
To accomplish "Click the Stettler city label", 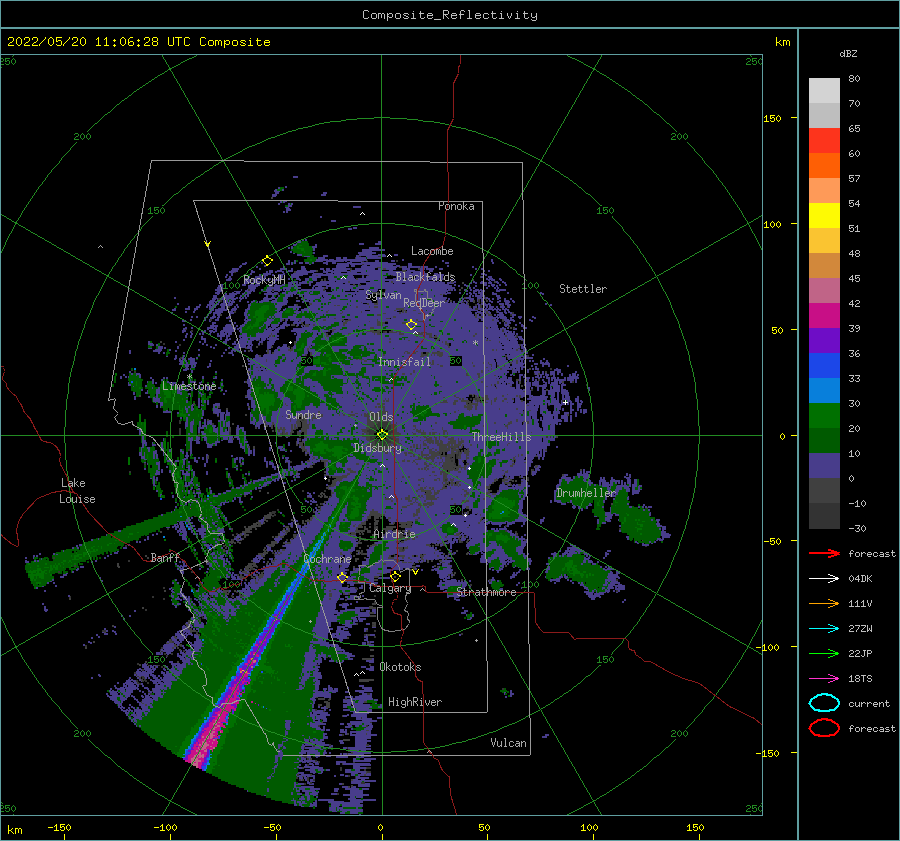I will point(583,289).
